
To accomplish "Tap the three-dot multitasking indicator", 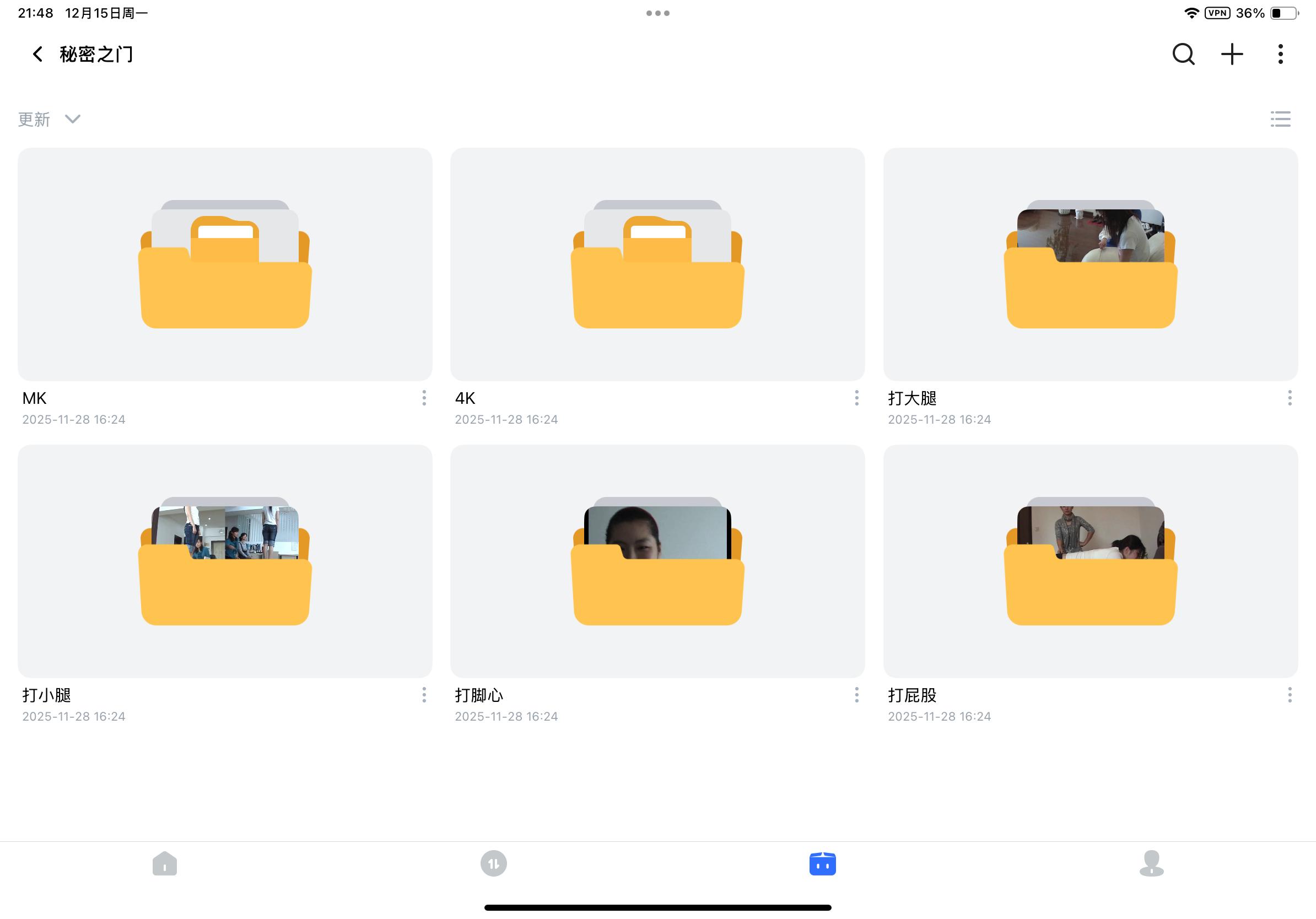I will (657, 13).
